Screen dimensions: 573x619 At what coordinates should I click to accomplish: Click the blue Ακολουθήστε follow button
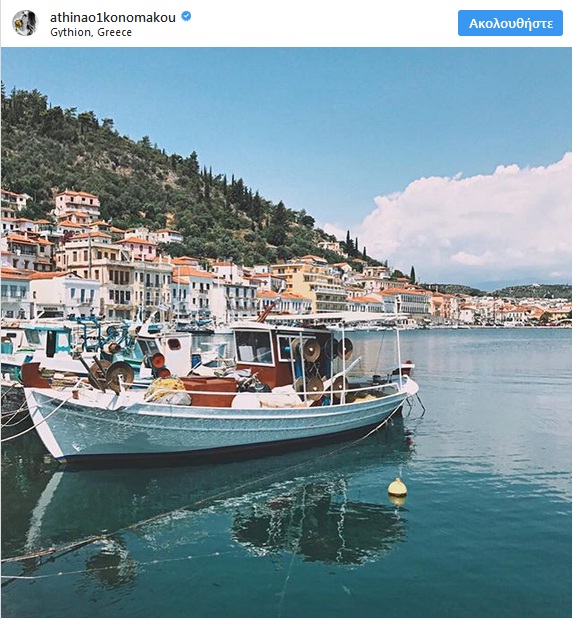point(510,23)
